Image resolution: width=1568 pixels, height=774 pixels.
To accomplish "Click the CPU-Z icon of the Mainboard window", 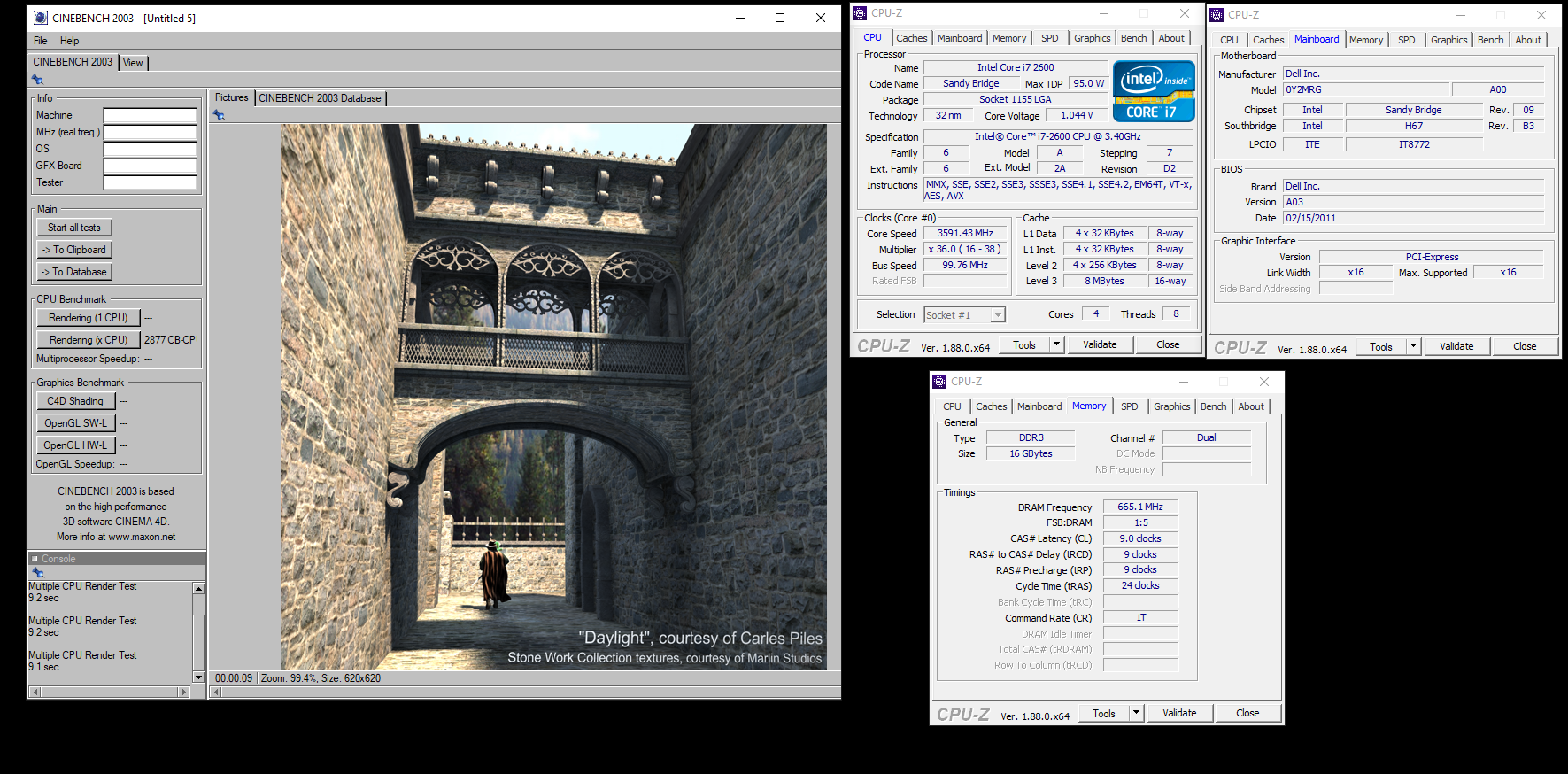I will pos(1217,15).
